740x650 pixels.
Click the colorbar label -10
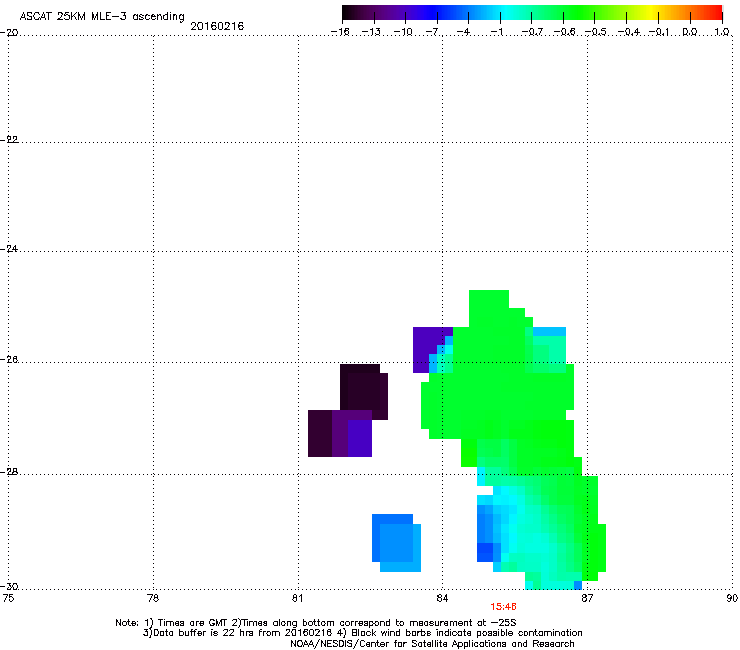click(403, 32)
